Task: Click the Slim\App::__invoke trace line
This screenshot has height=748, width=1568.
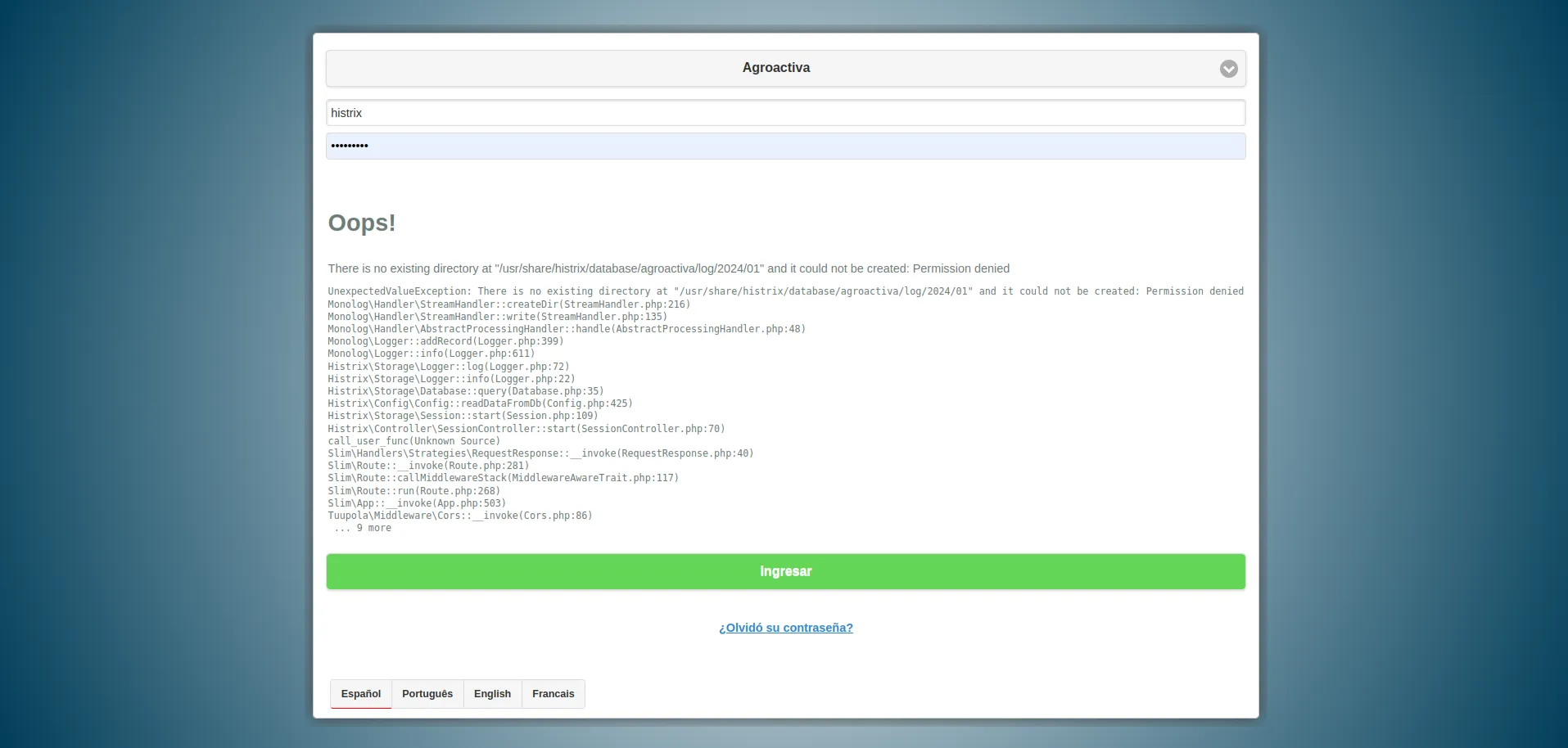Action: (416, 503)
